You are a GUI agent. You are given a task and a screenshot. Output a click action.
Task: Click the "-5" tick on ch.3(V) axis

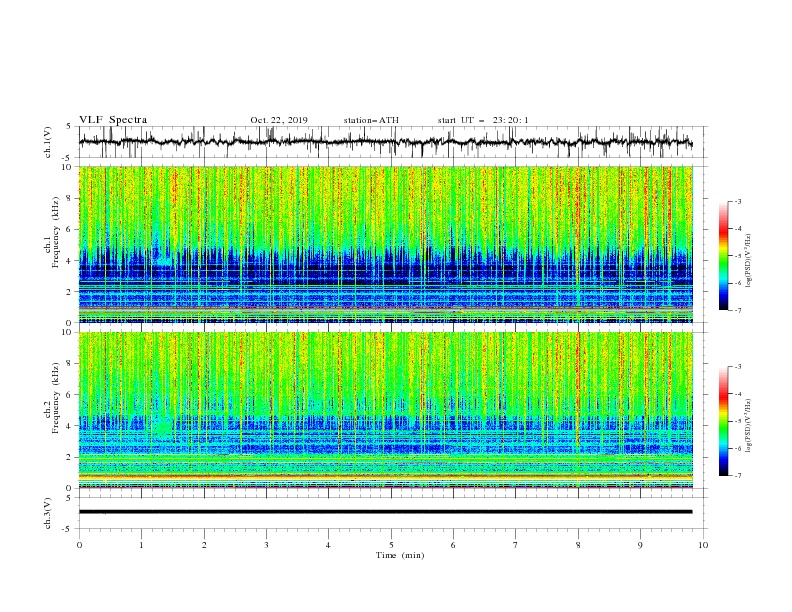68,529
